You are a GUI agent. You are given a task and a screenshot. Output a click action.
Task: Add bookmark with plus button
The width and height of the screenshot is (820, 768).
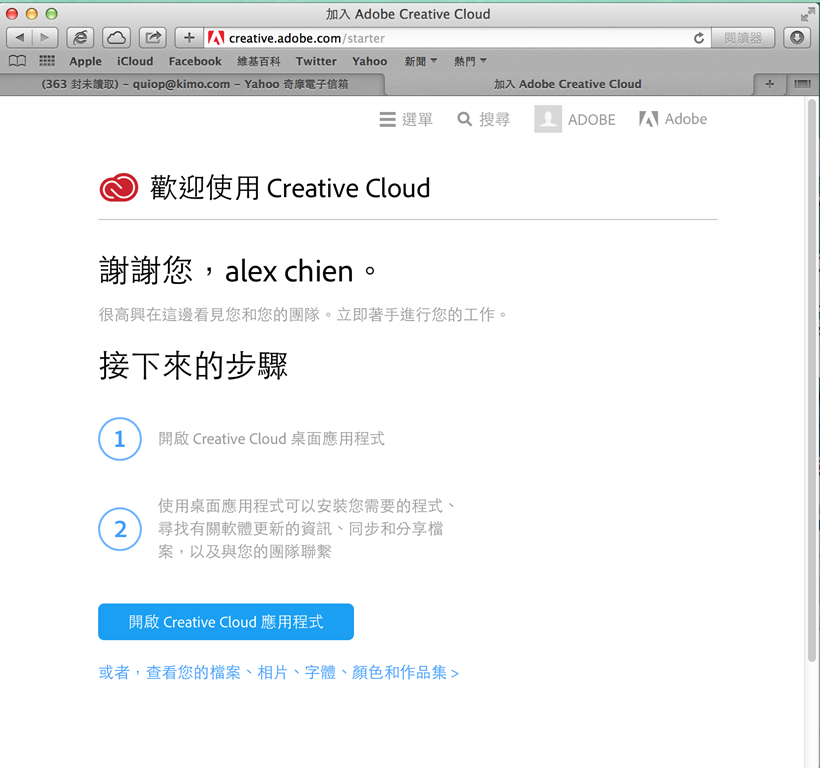pos(189,38)
